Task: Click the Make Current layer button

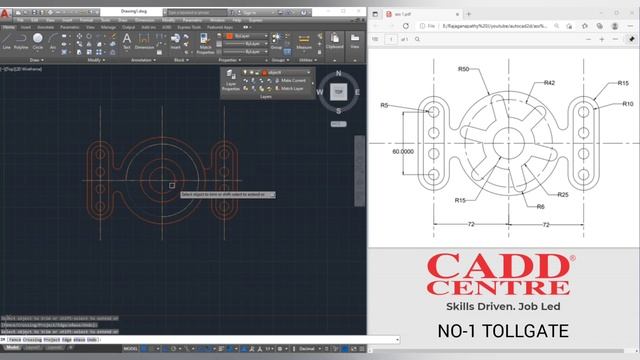Action: click(x=290, y=80)
